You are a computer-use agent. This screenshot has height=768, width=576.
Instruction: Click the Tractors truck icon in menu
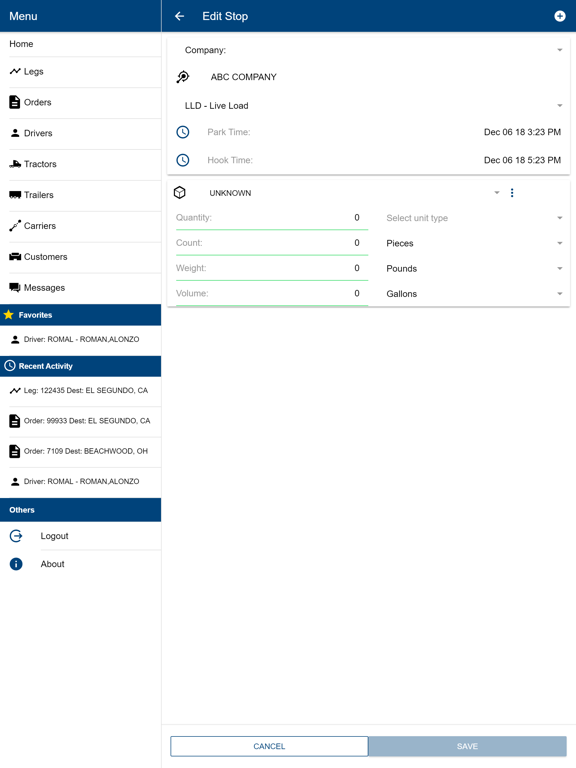[15, 164]
